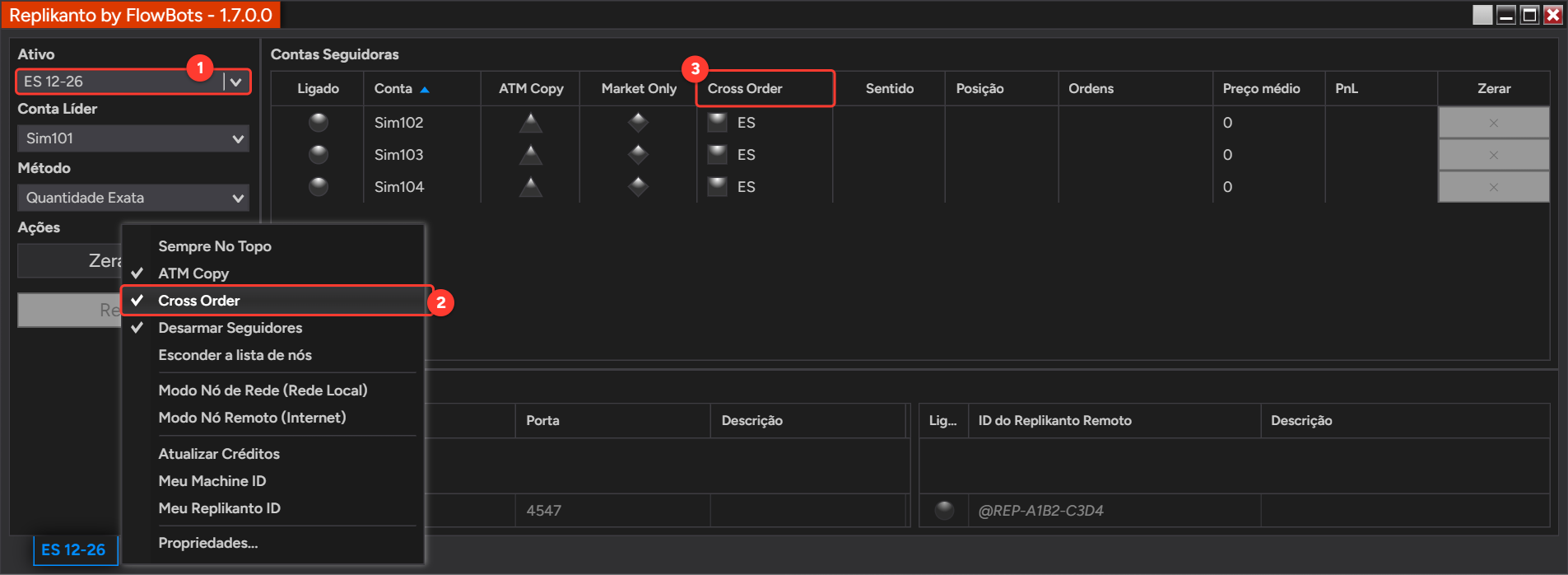Choose Esconder a lista de nós
Image resolution: width=1568 pixels, height=575 pixels.
(273, 355)
